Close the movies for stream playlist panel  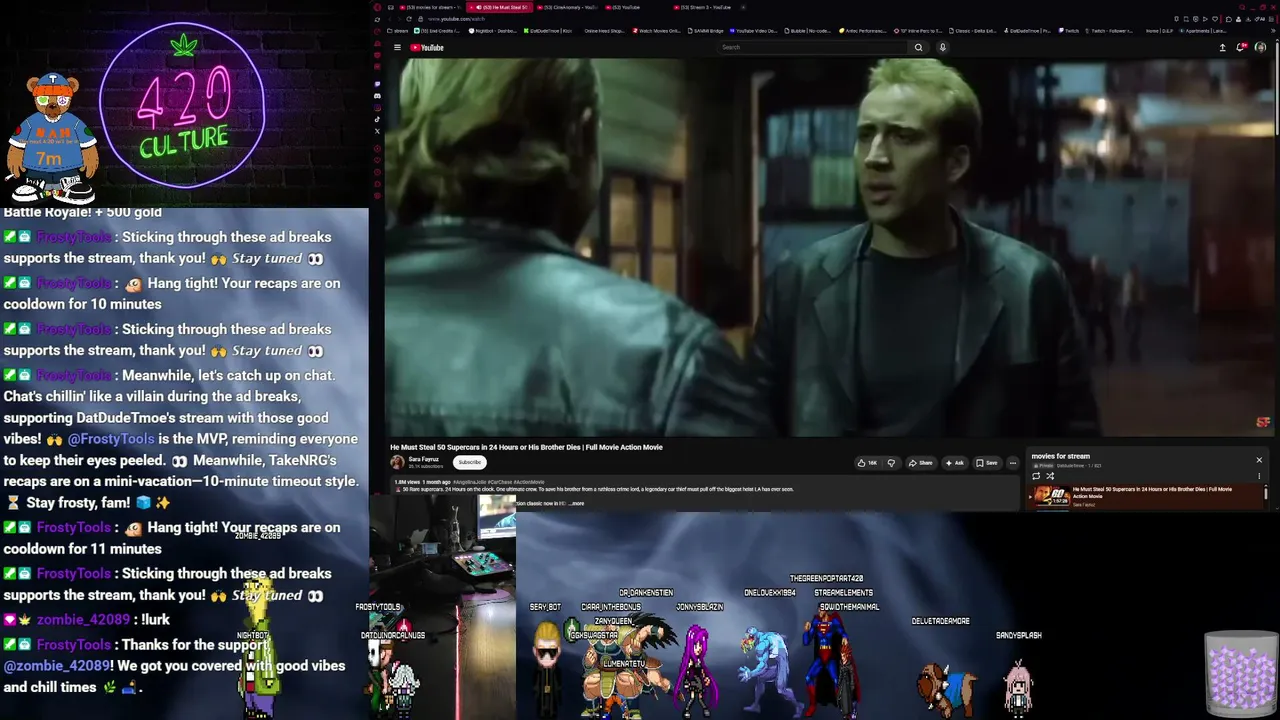tap(1259, 460)
